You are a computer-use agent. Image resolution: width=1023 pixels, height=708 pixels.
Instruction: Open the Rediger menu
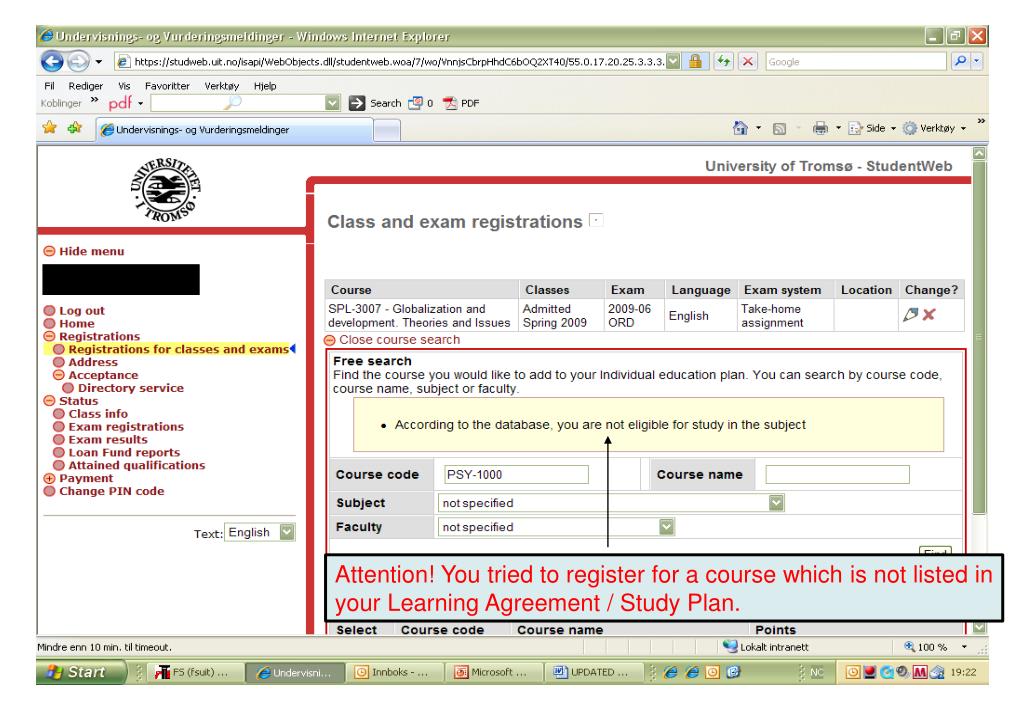[85, 86]
